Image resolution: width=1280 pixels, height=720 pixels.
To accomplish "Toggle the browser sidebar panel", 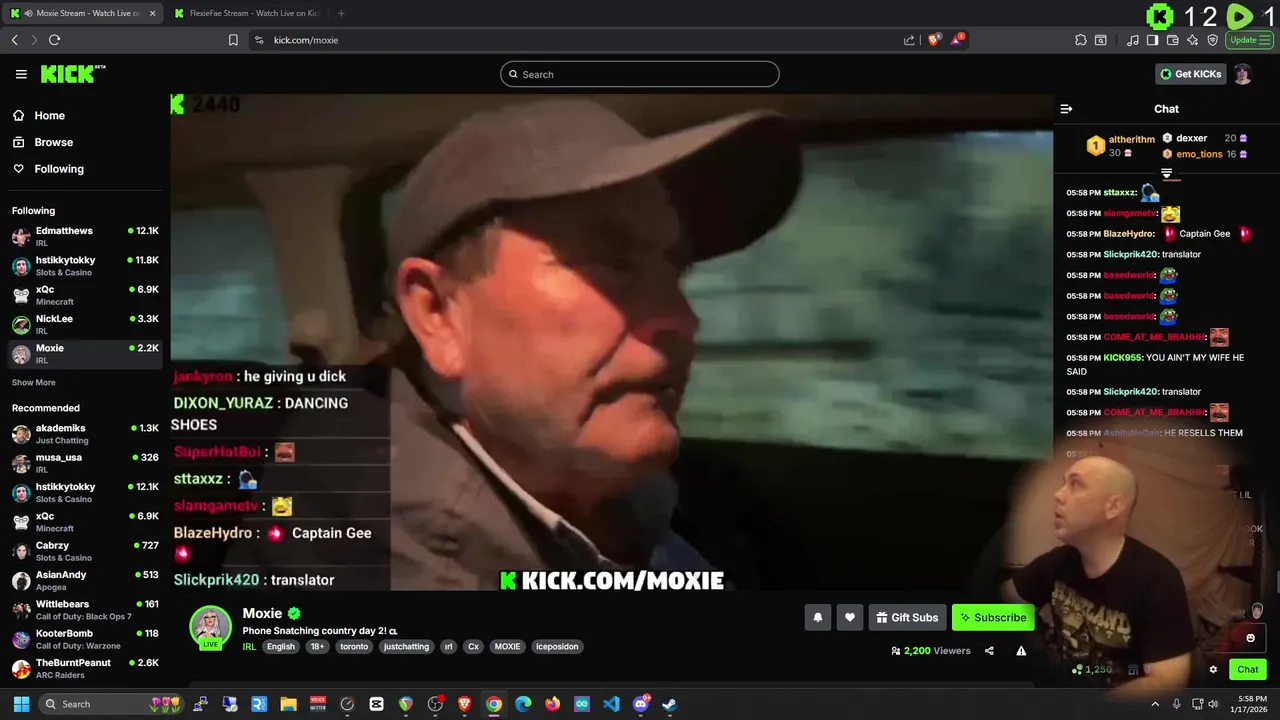I will (x=1152, y=40).
